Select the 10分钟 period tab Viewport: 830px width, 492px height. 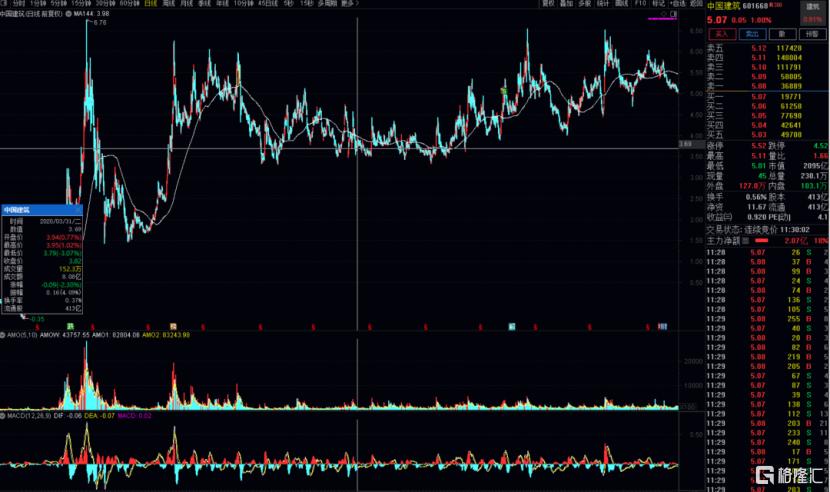[243, 3]
